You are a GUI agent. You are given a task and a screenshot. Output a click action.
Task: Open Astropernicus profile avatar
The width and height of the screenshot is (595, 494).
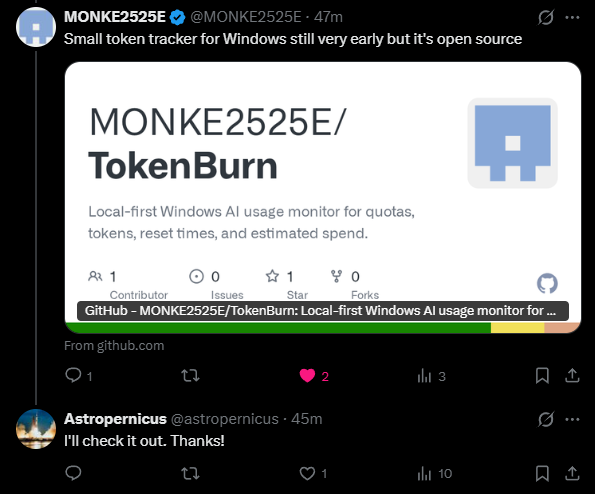pos(36,429)
